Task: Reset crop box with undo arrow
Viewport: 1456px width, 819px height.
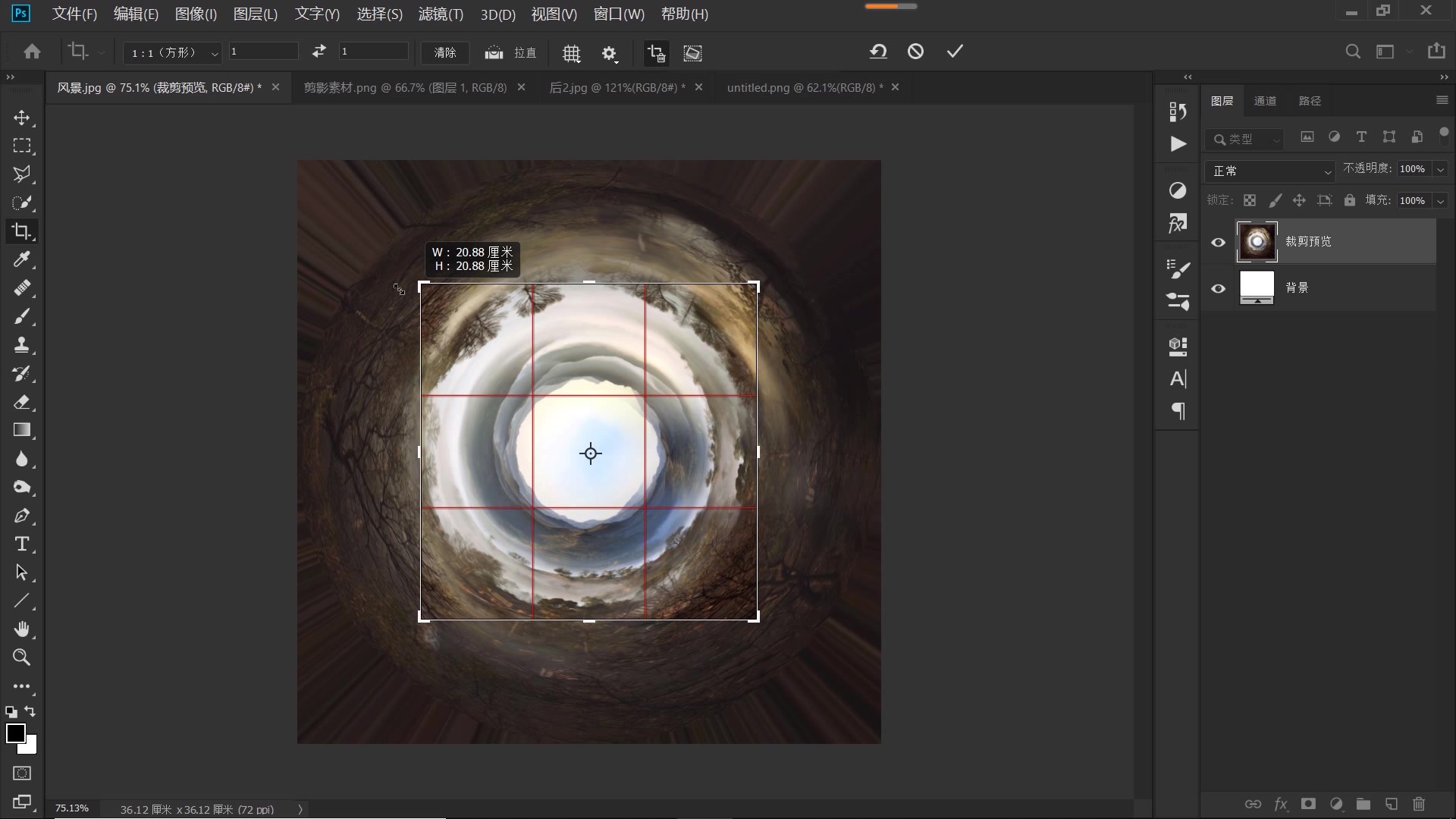Action: pos(877,52)
